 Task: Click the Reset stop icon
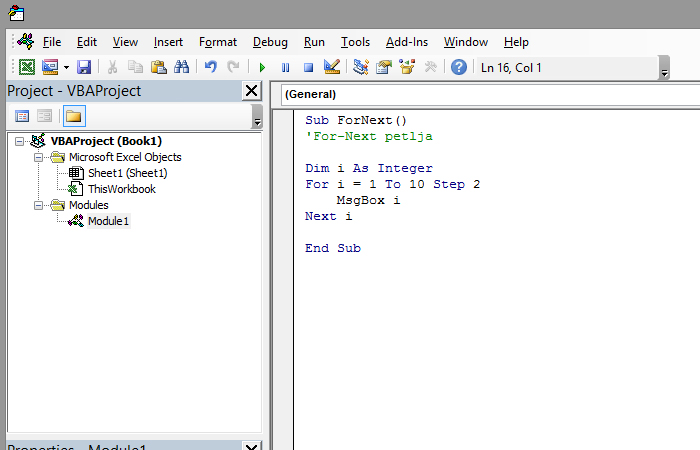[x=308, y=67]
